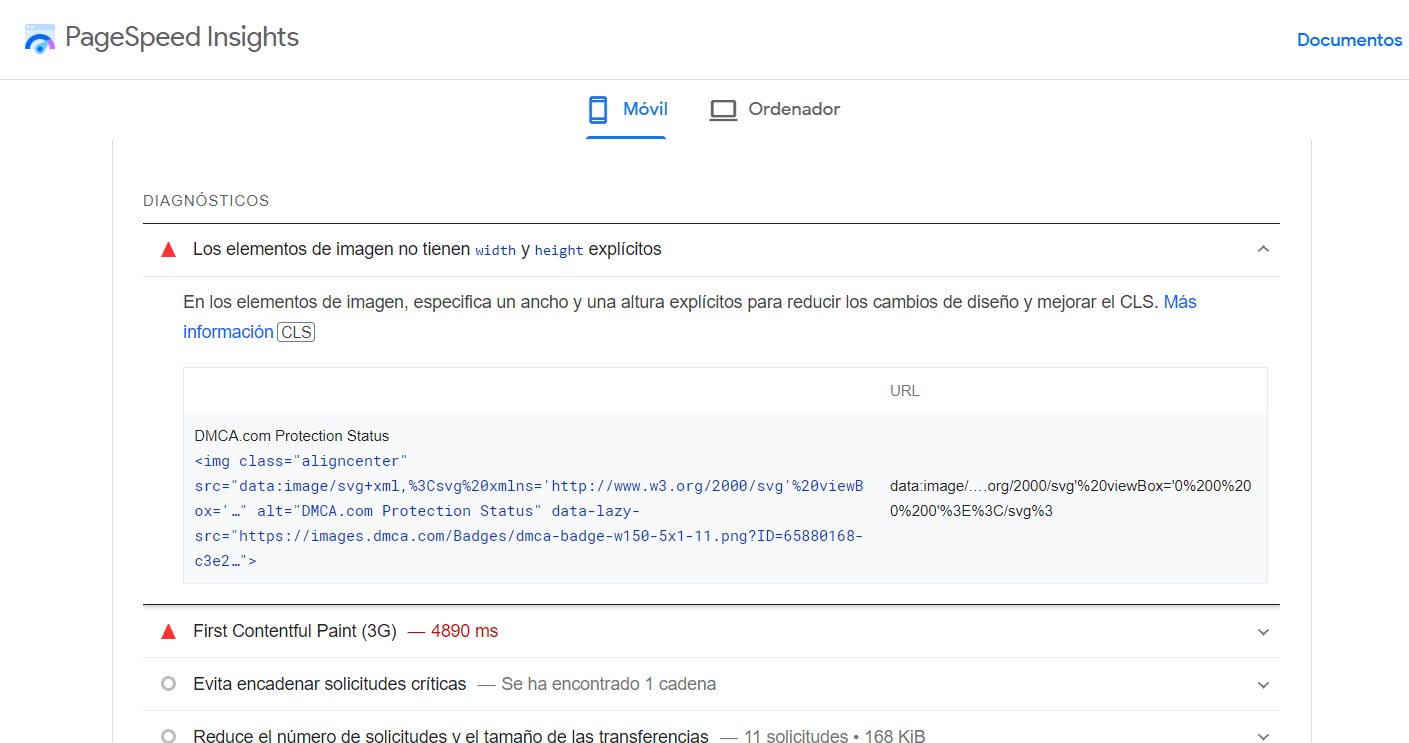This screenshot has height=743, width=1409.
Task: Click the audit description paragraph about CLS
Action: pos(690,316)
